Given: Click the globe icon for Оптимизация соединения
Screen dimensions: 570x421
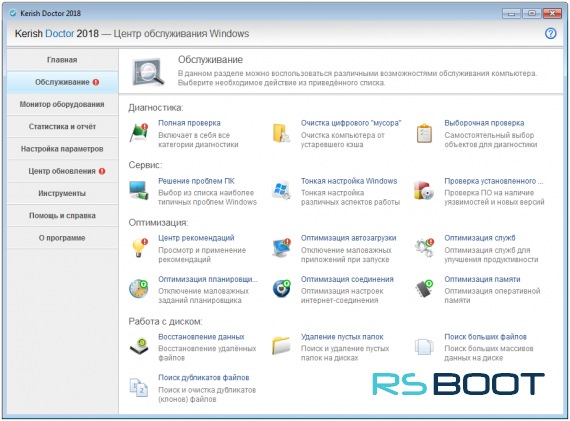Looking at the screenshot, I should point(282,289).
